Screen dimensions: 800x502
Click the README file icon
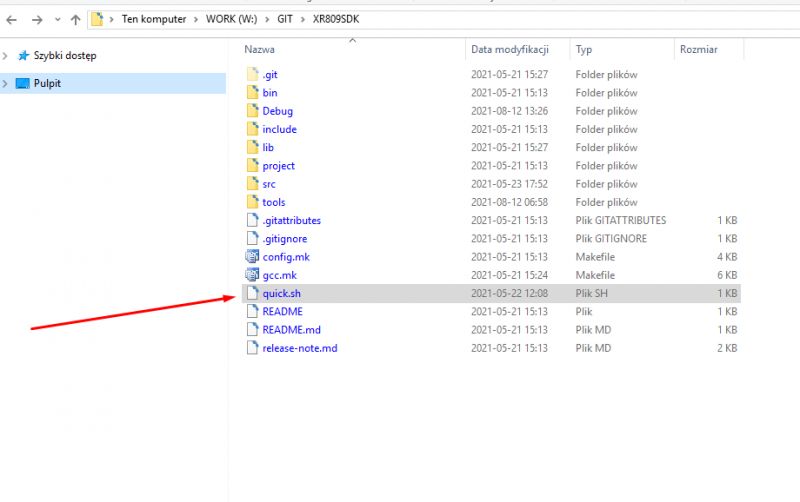[x=253, y=311]
